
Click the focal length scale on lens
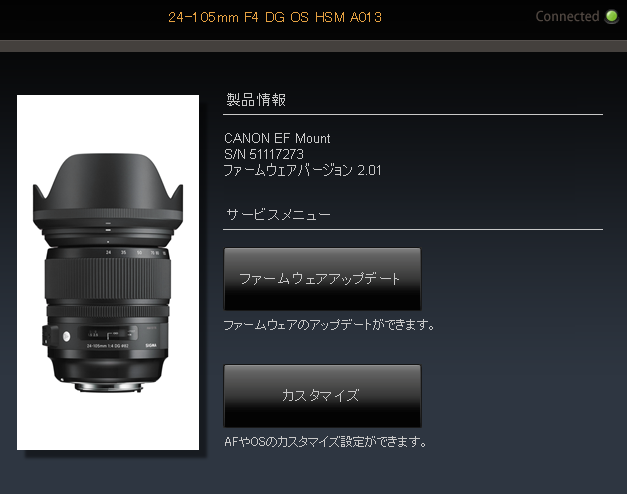(136, 253)
